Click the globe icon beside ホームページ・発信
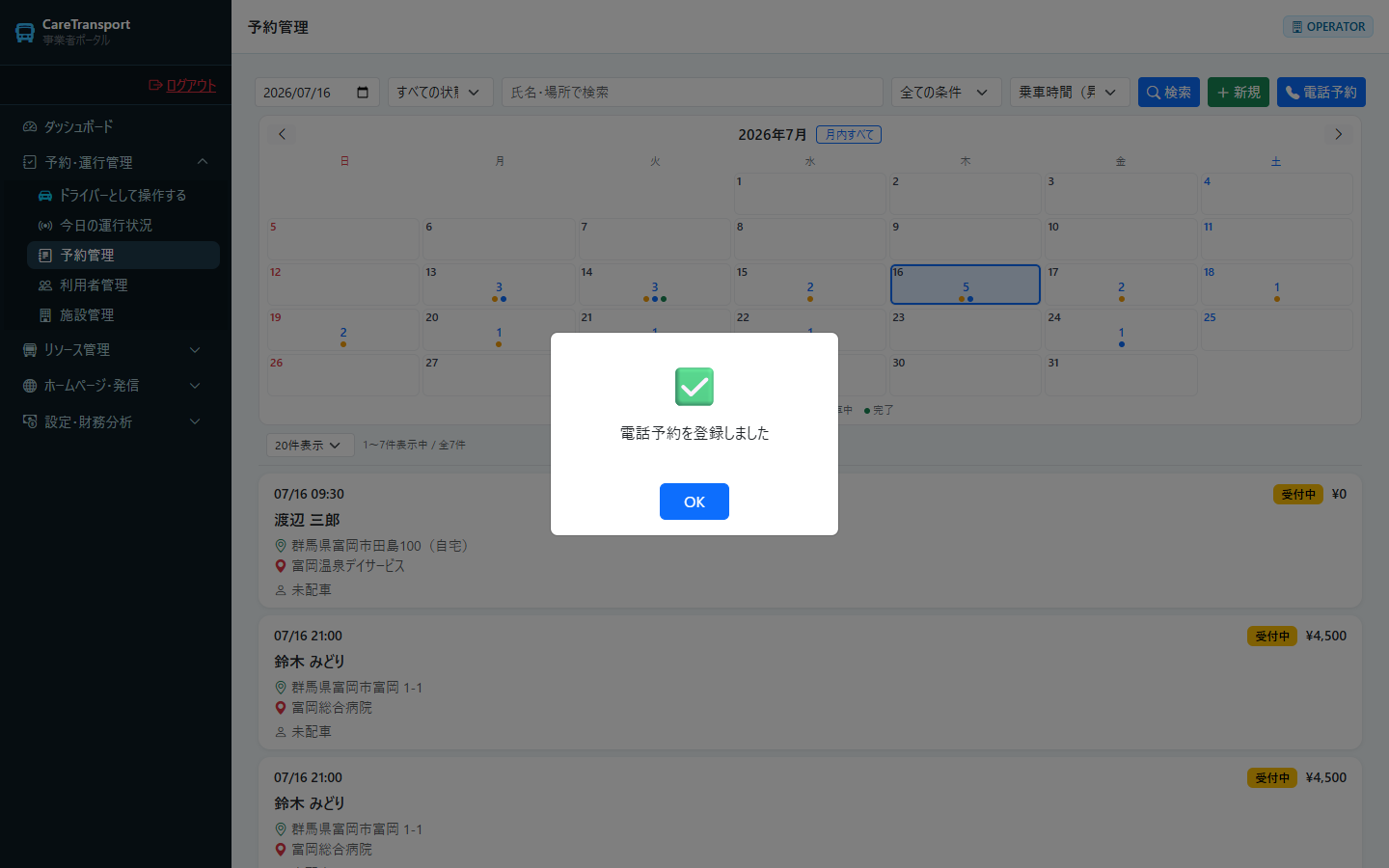 click(30, 385)
